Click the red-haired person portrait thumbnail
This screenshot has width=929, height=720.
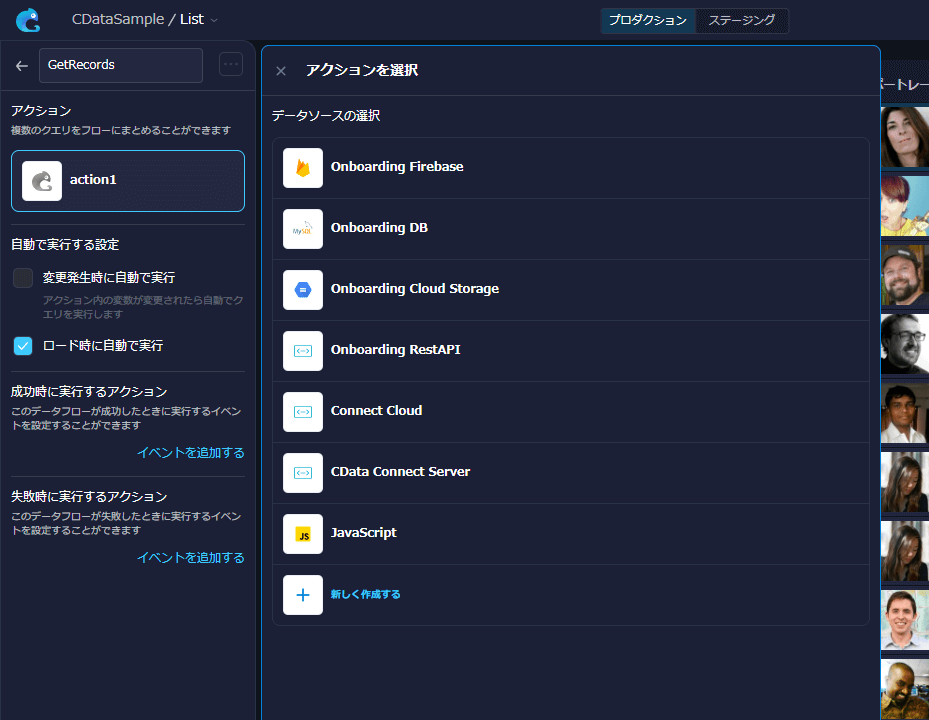click(x=905, y=206)
